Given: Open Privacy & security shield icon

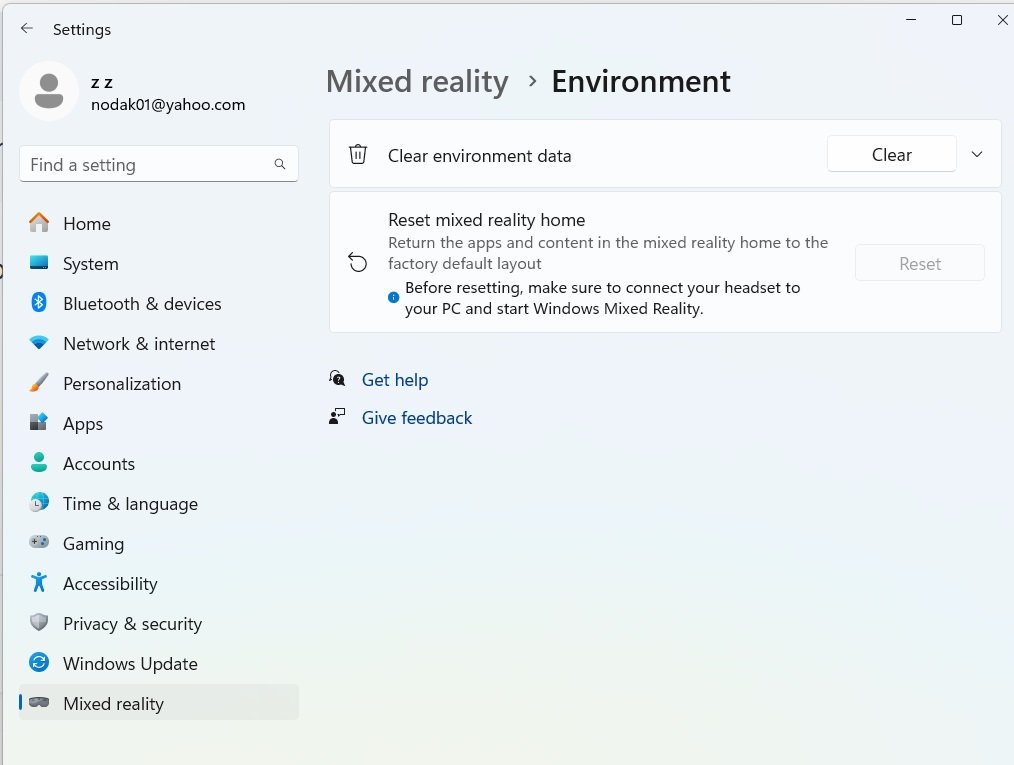Looking at the screenshot, I should pyautogui.click(x=39, y=623).
